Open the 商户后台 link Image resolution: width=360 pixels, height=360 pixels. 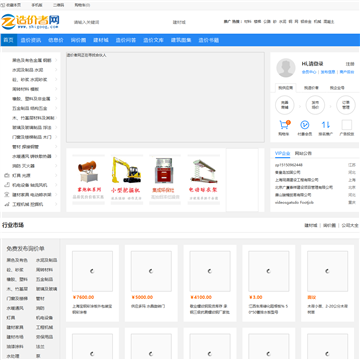click(347, 72)
